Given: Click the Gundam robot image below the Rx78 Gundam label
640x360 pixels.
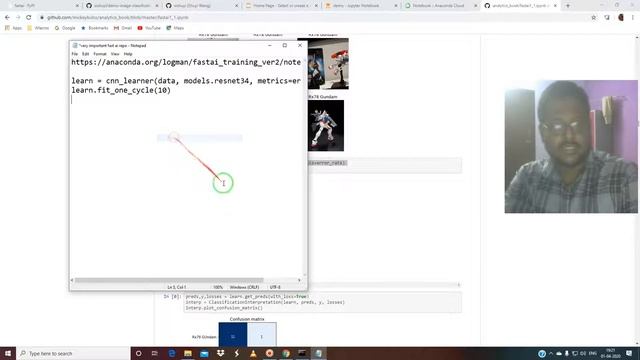Looking at the screenshot, I should tap(326, 126).
